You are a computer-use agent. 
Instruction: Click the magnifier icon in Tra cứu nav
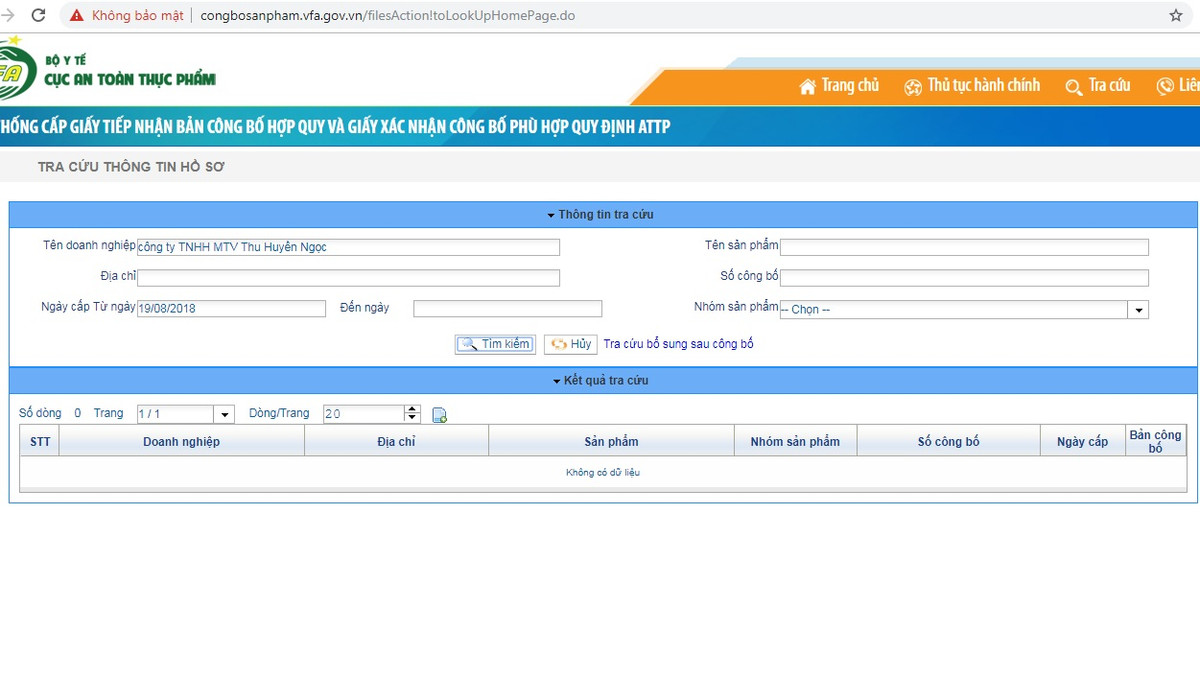pos(1072,86)
